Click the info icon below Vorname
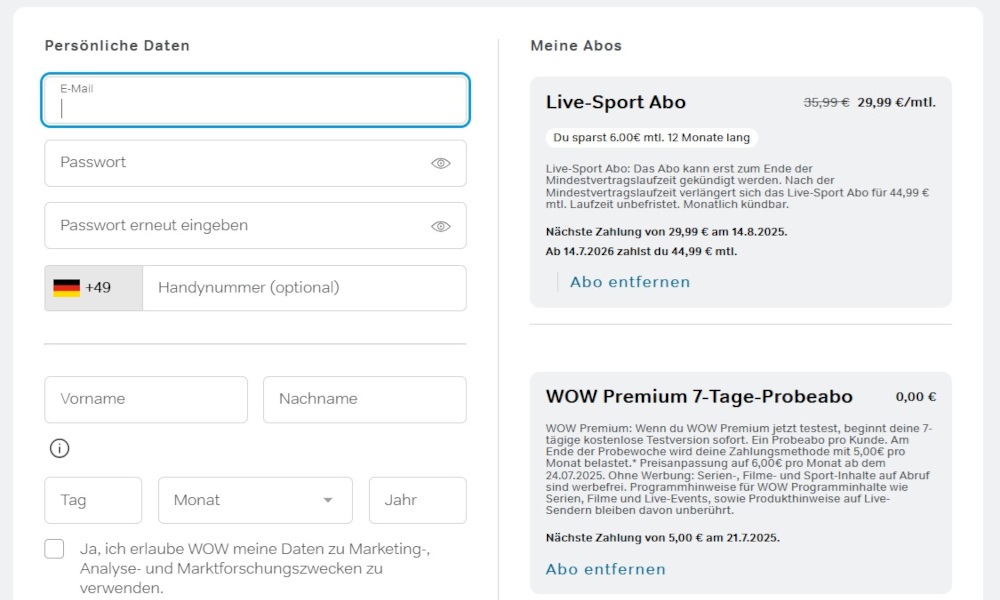Image resolution: width=1000 pixels, height=600 pixels. (59, 448)
